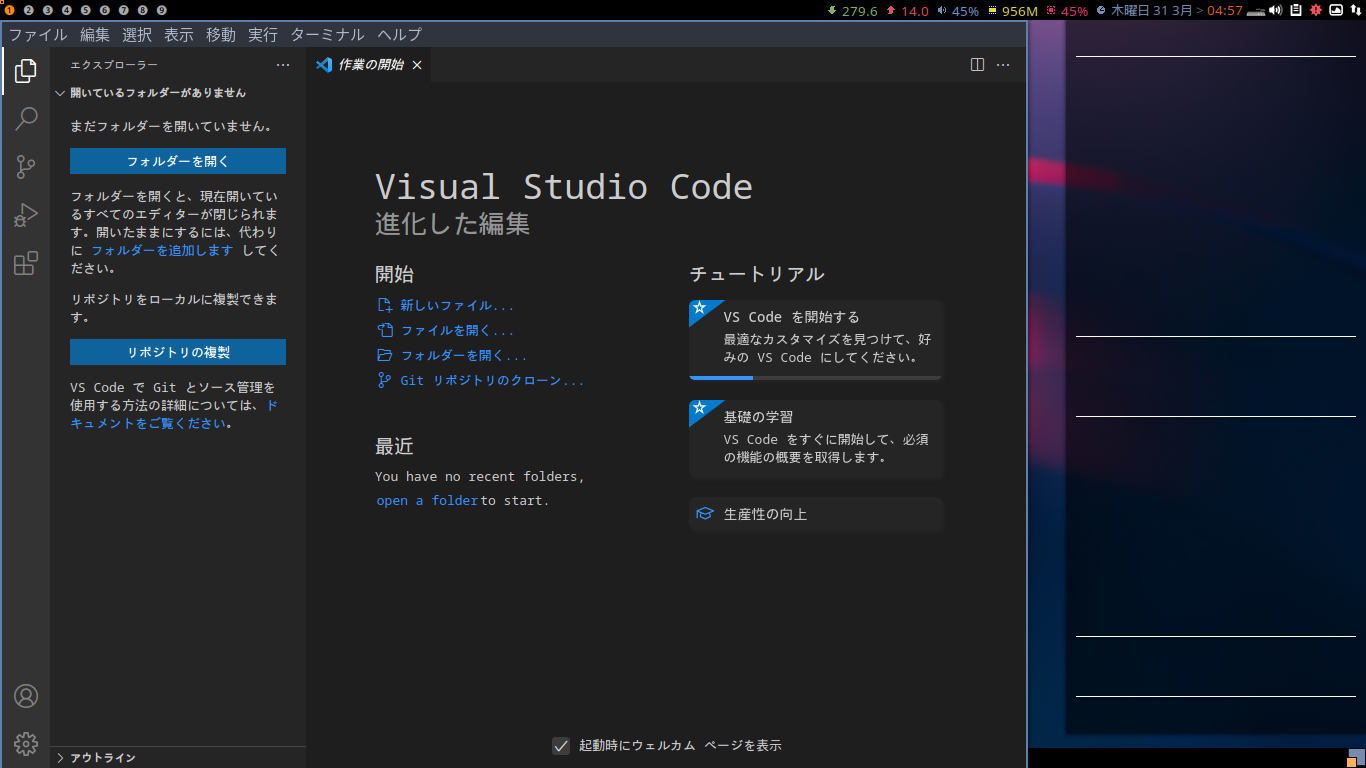
Task: Open the Accounts menu icon
Action: coord(26,696)
